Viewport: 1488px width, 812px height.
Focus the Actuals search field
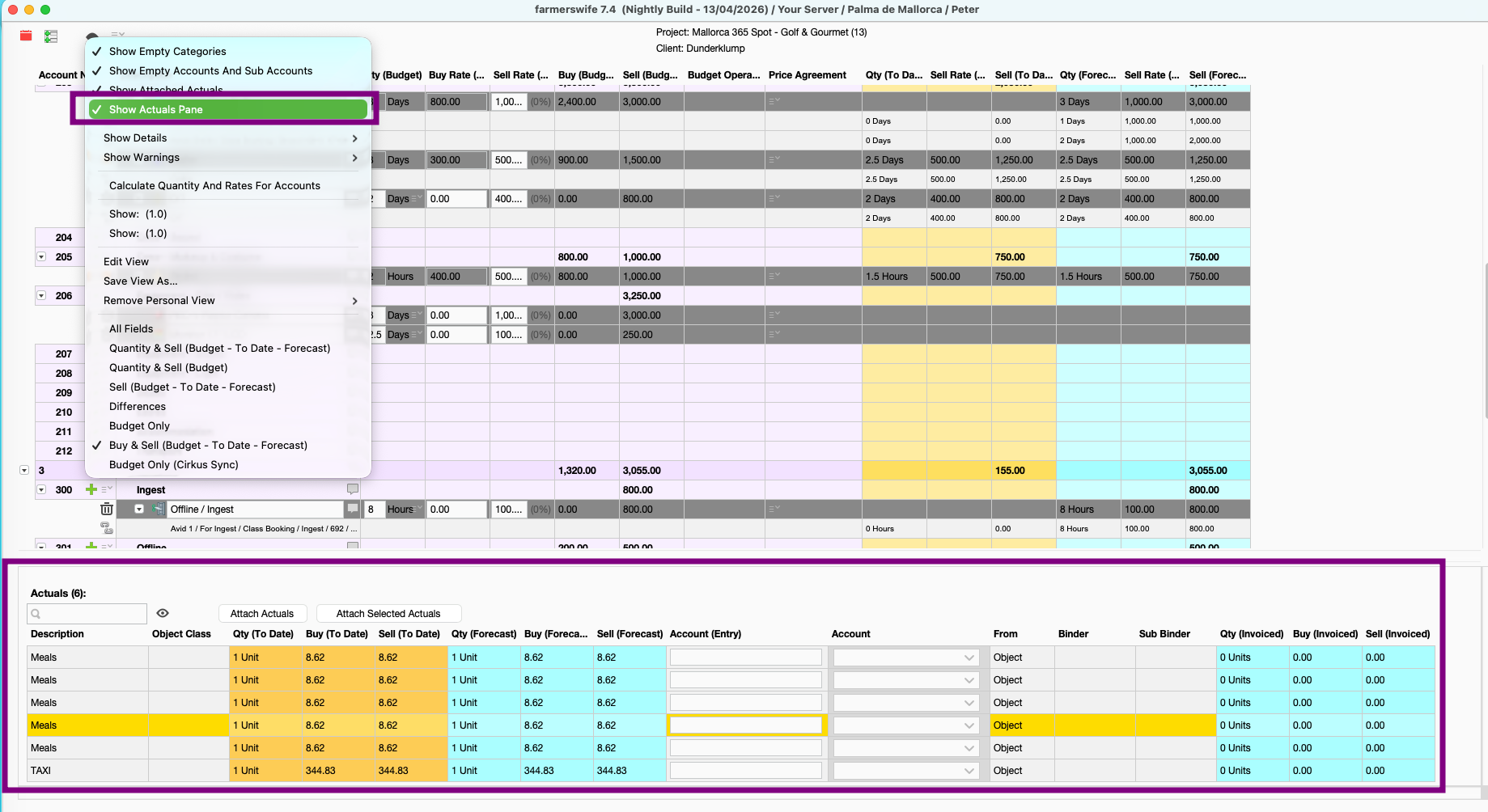[87, 614]
